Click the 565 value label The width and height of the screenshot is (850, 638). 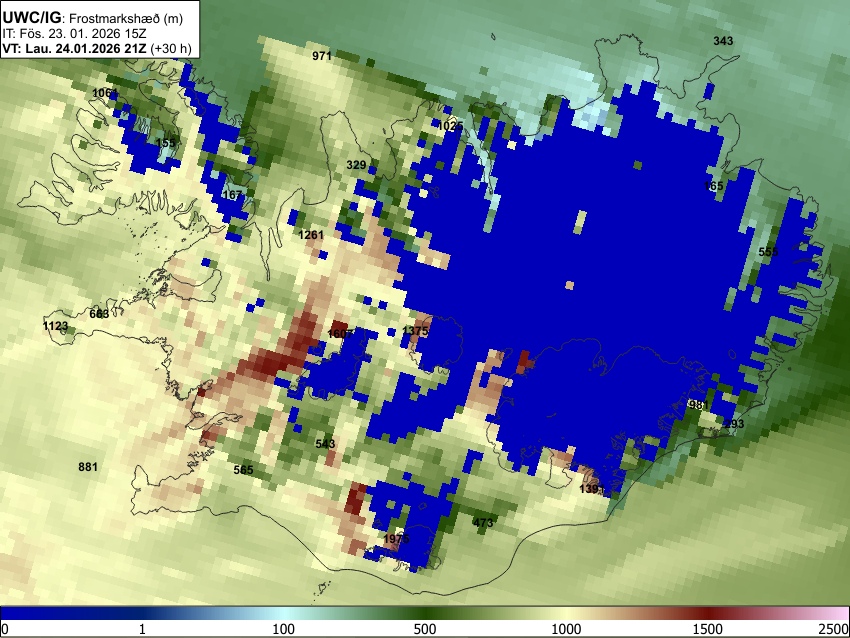coord(243,469)
